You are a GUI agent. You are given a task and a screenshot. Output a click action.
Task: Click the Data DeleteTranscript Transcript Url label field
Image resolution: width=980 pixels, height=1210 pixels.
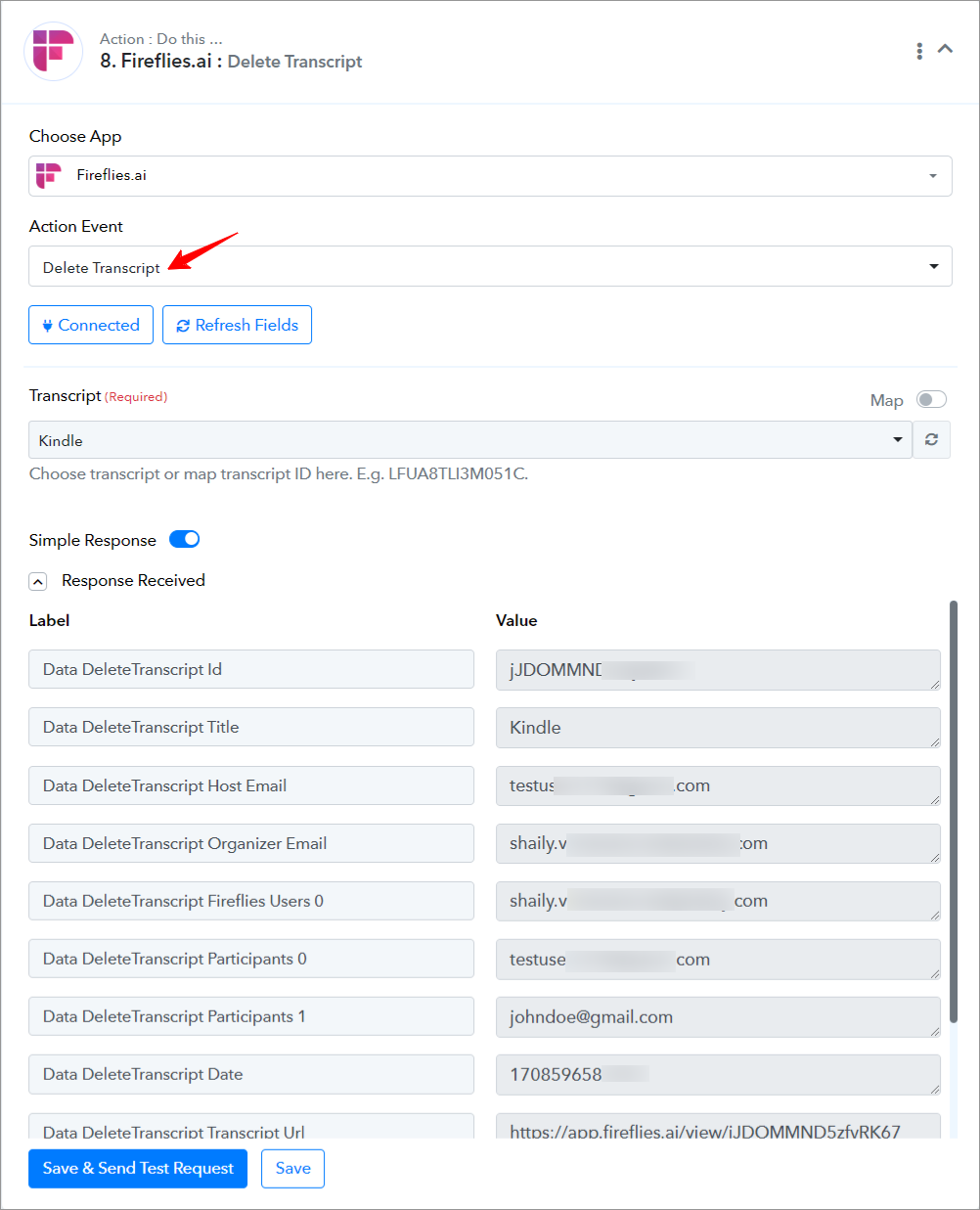pos(251,1127)
